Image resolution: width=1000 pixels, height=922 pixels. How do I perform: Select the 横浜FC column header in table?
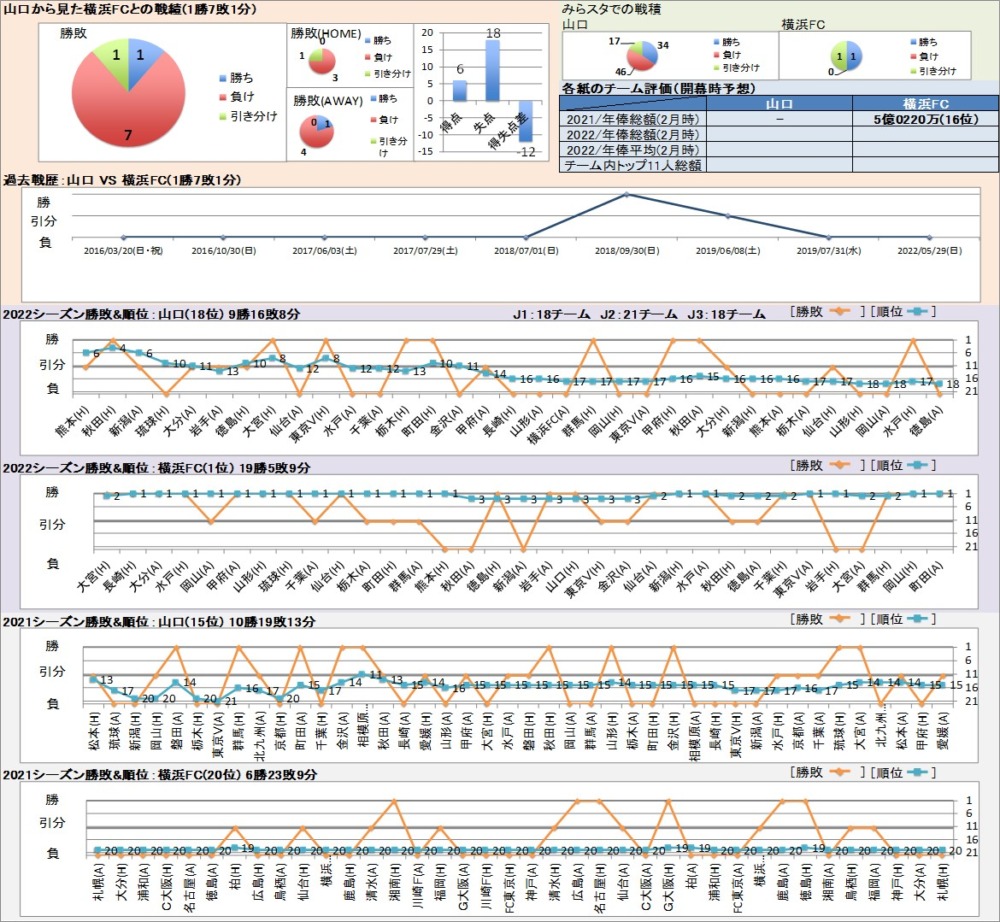click(924, 103)
